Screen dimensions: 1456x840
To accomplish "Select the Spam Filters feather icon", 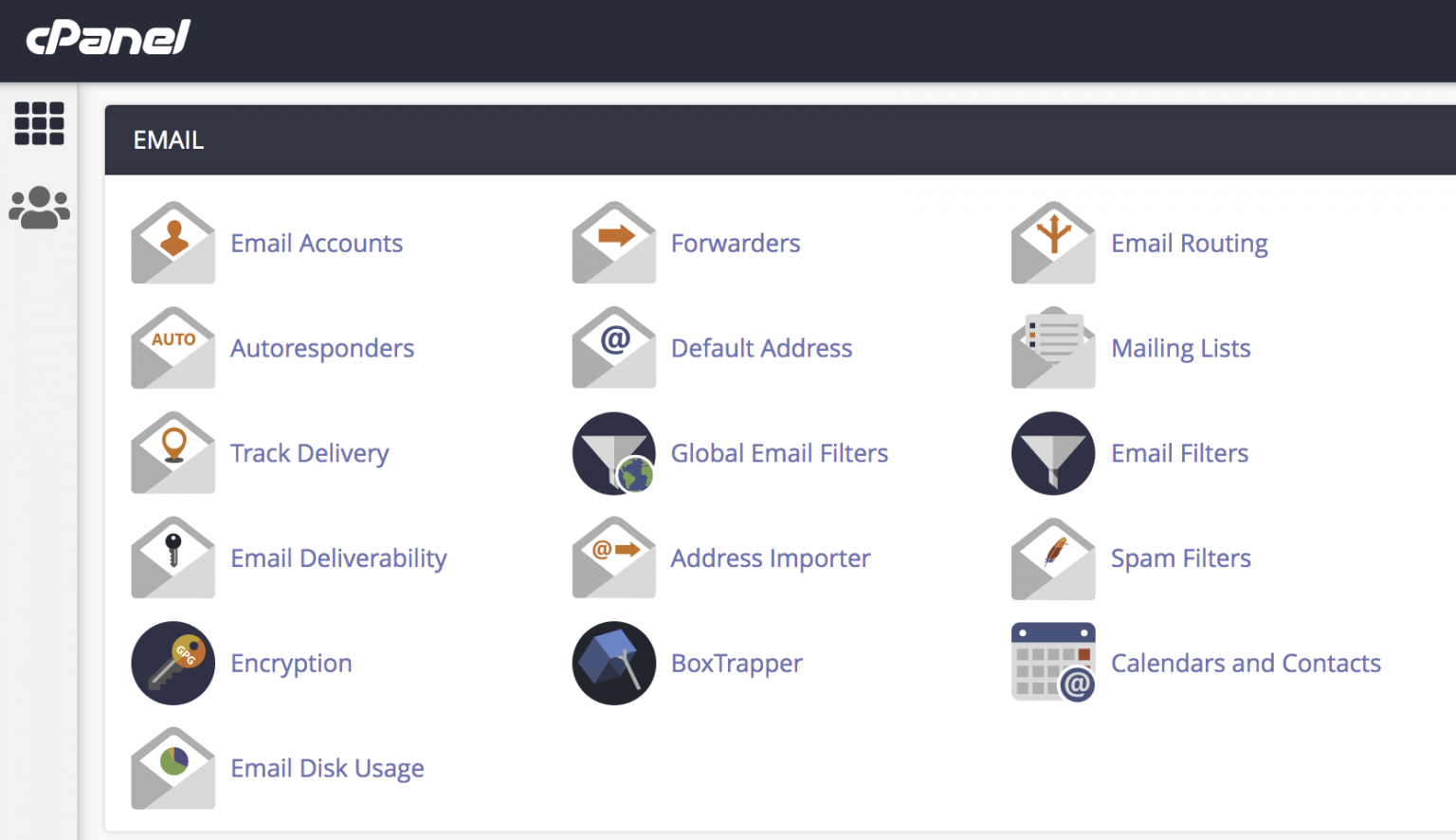I will tap(1053, 558).
